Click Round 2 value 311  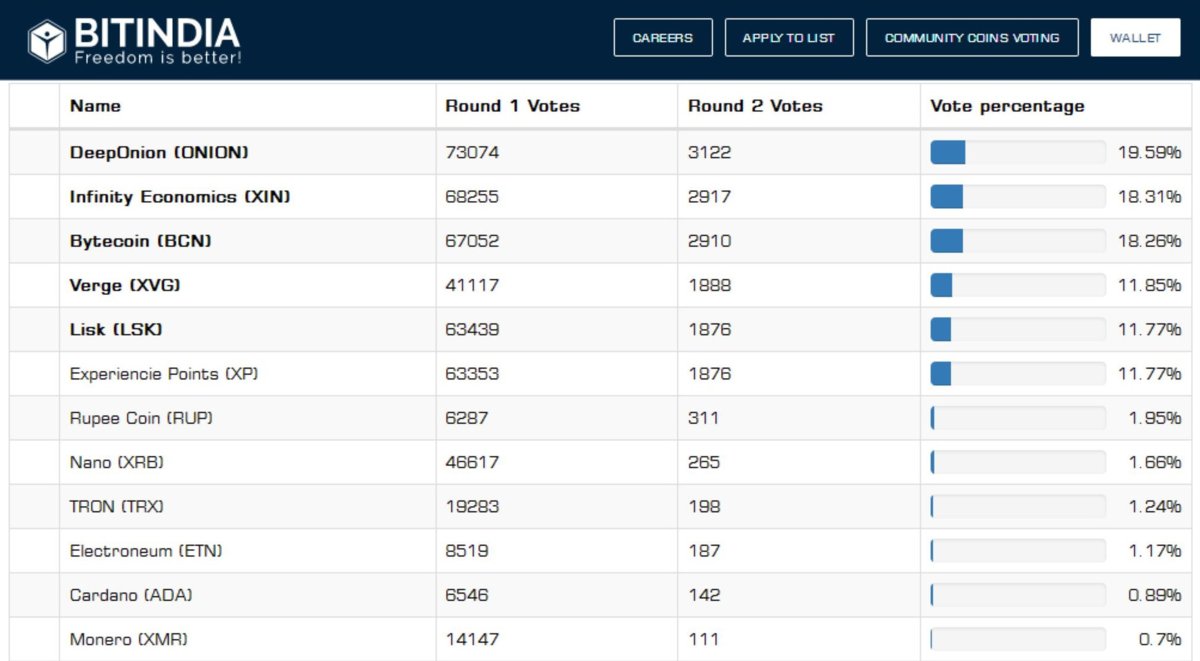704,418
